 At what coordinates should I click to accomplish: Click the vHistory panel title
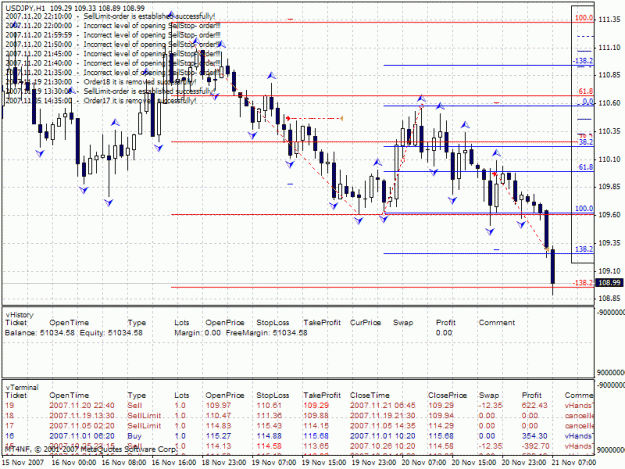[19, 315]
